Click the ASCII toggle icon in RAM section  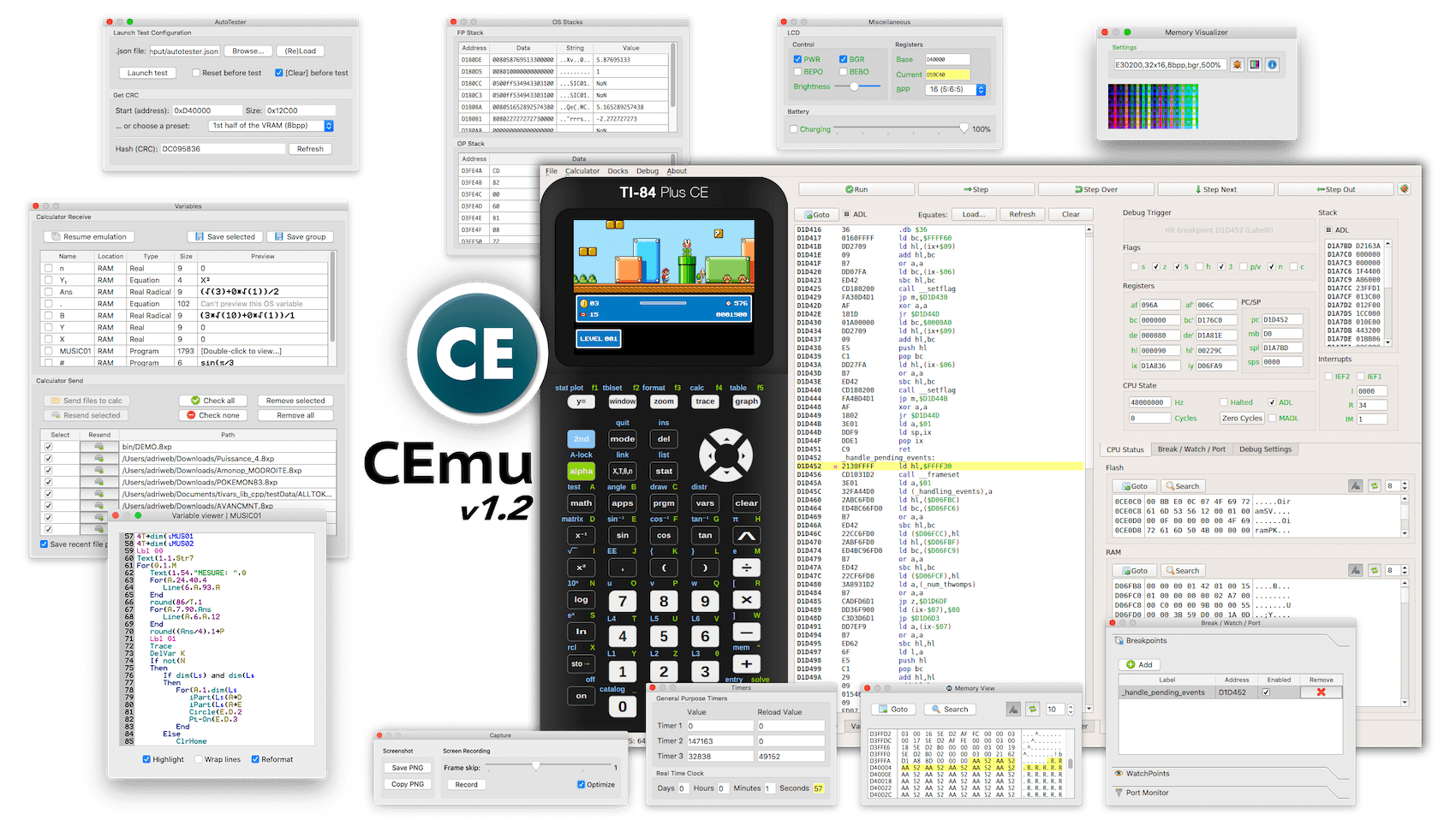[1355, 570]
